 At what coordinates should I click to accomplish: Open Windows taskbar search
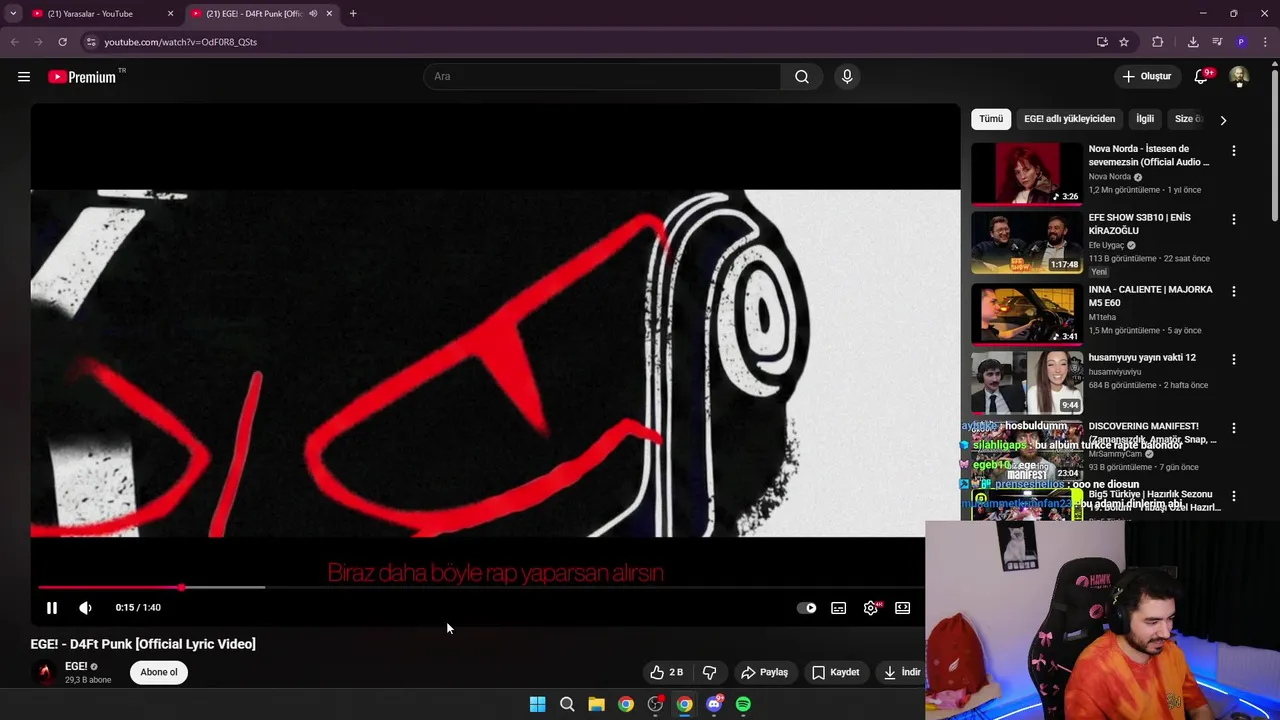(x=567, y=704)
